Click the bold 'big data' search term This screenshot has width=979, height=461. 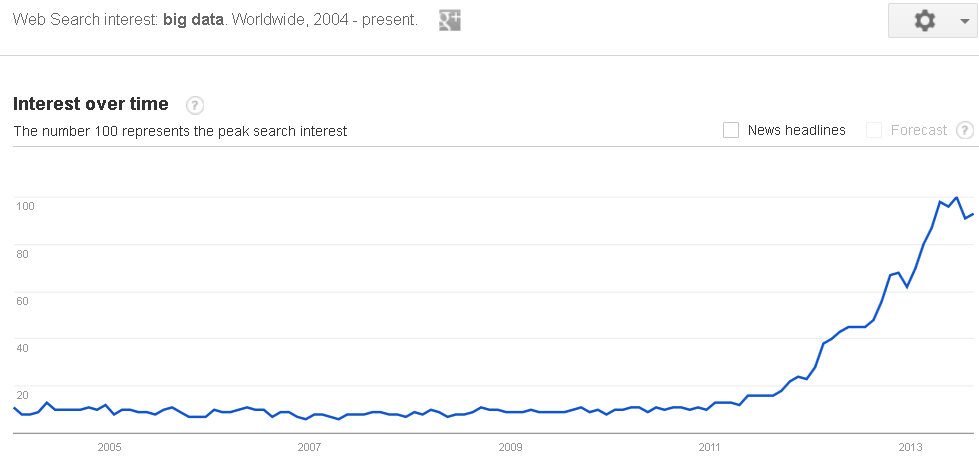194,19
